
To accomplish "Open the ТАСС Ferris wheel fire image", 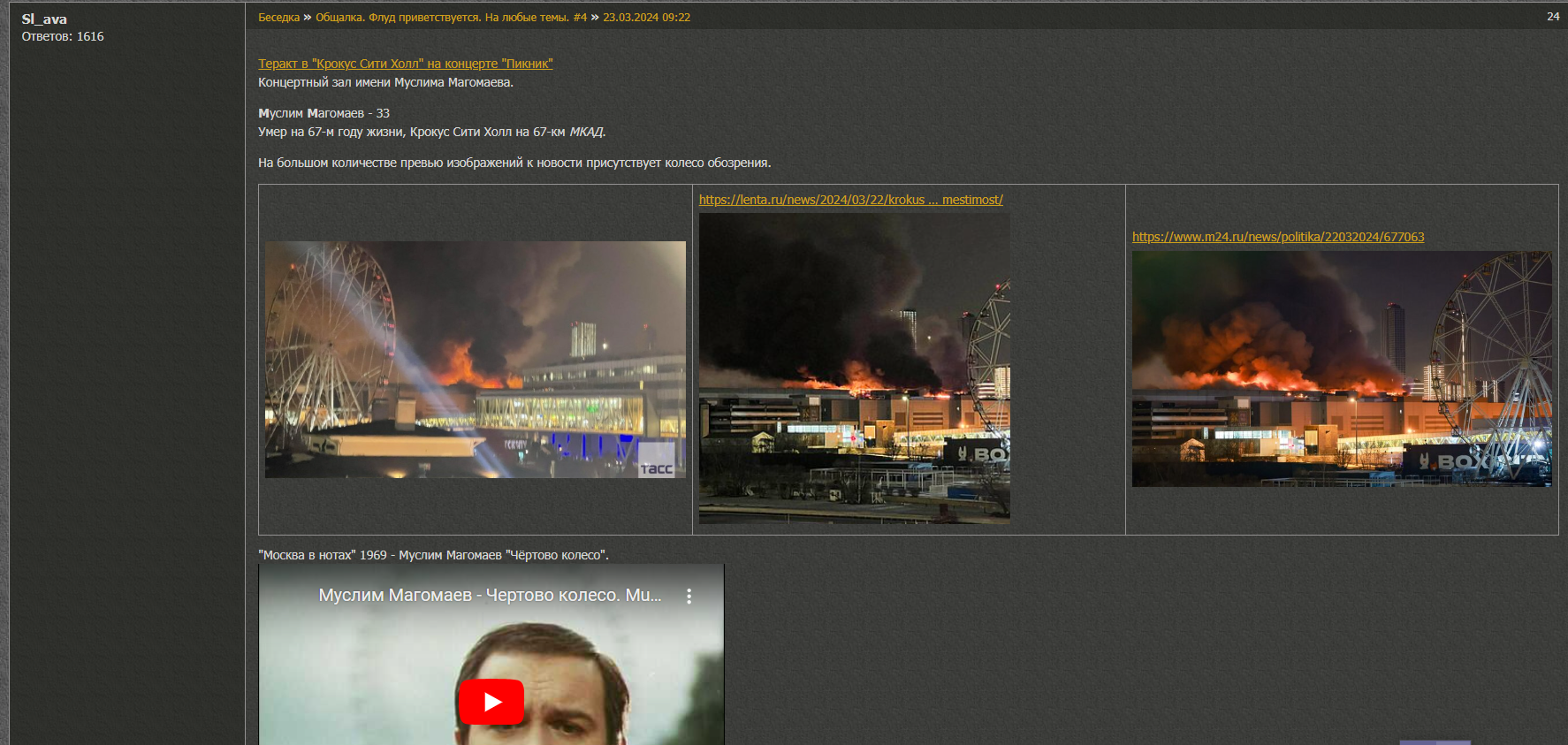I will click(x=476, y=360).
